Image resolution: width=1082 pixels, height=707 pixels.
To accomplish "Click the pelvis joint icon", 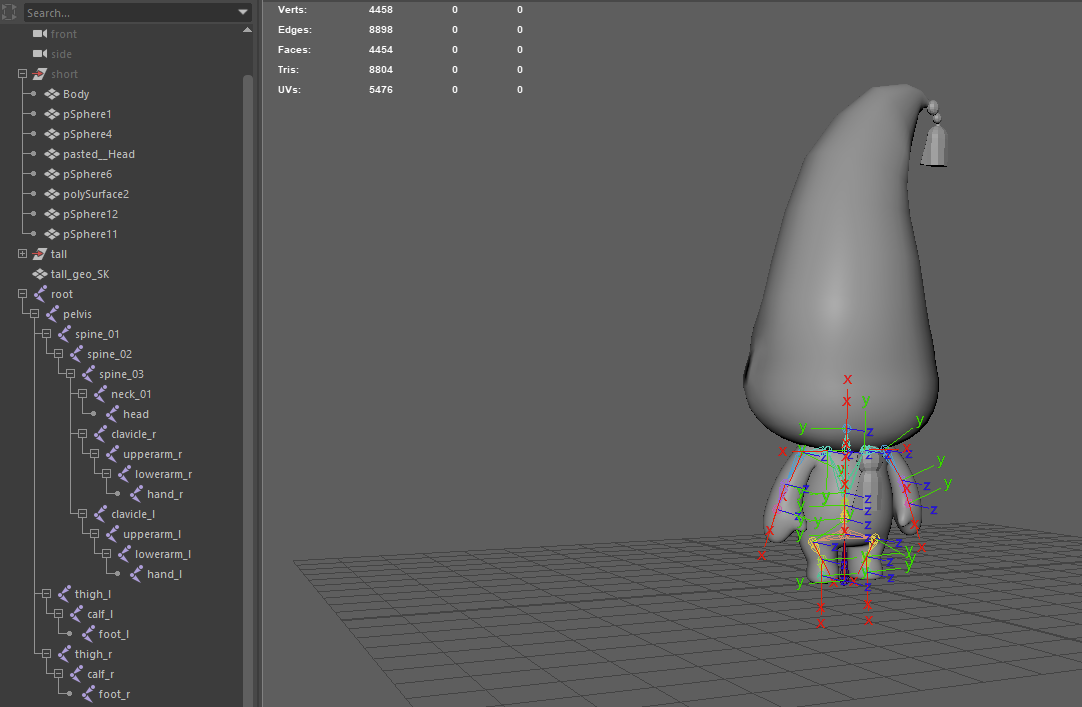I will coord(52,314).
